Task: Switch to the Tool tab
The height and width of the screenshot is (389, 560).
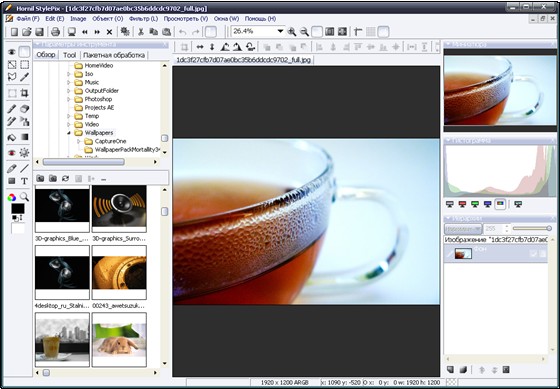Action: [70, 55]
